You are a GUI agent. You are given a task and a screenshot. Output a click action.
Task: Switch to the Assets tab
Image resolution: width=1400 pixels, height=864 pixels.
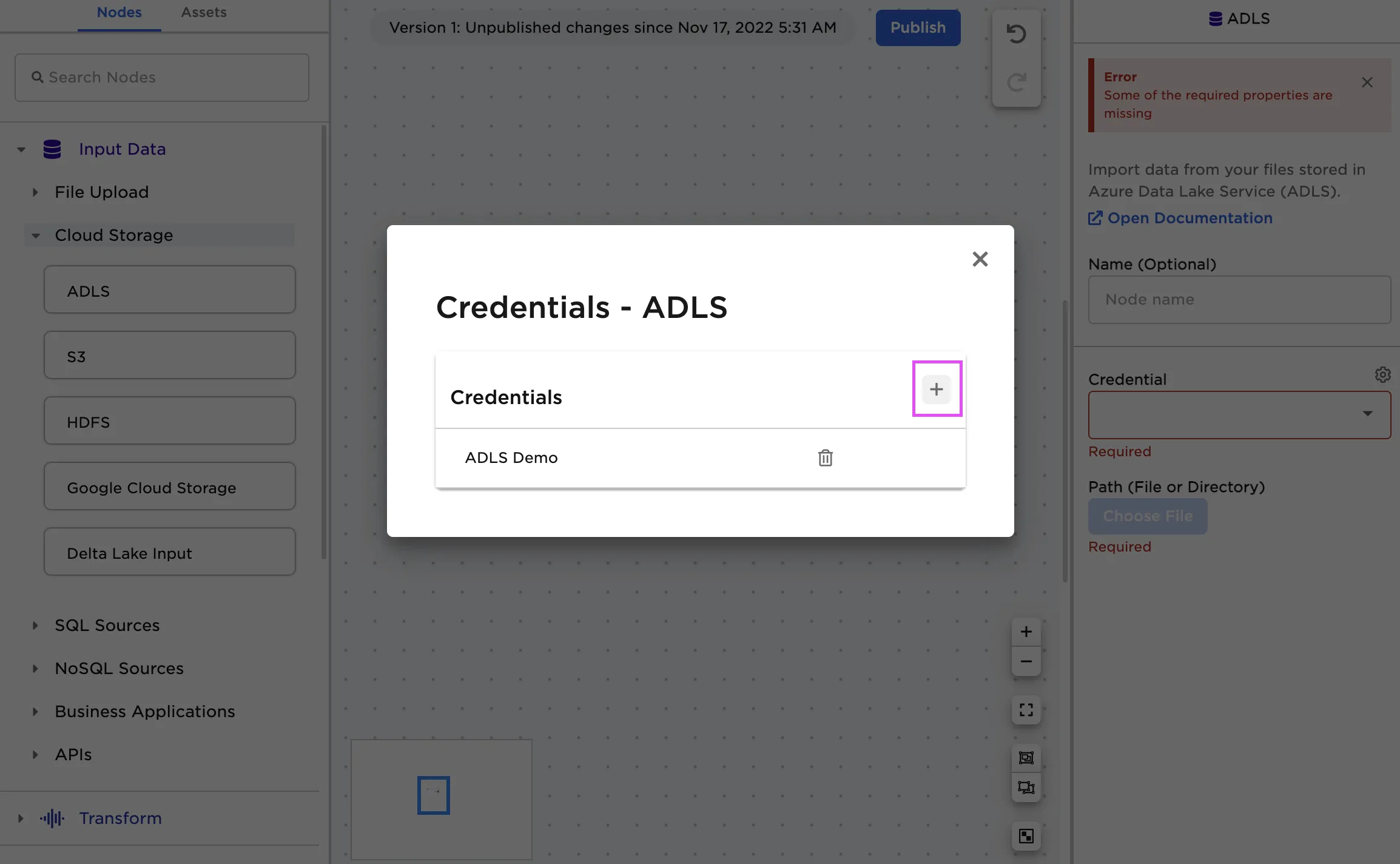[204, 13]
